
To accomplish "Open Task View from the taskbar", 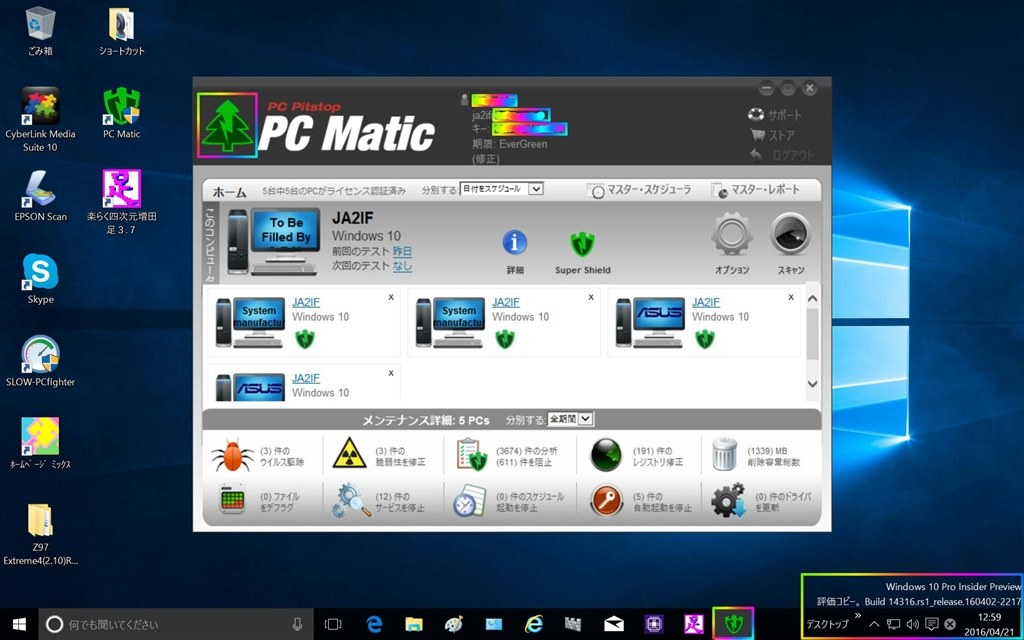I will (x=333, y=624).
